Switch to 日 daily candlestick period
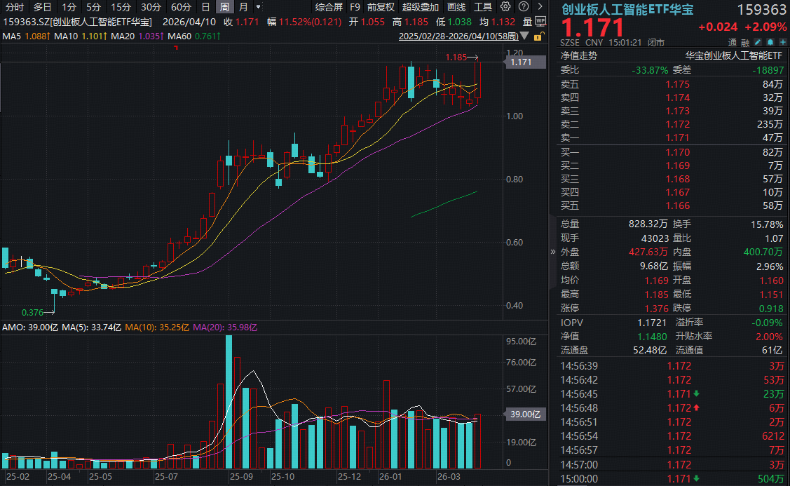The width and height of the screenshot is (790, 486). 207,7
